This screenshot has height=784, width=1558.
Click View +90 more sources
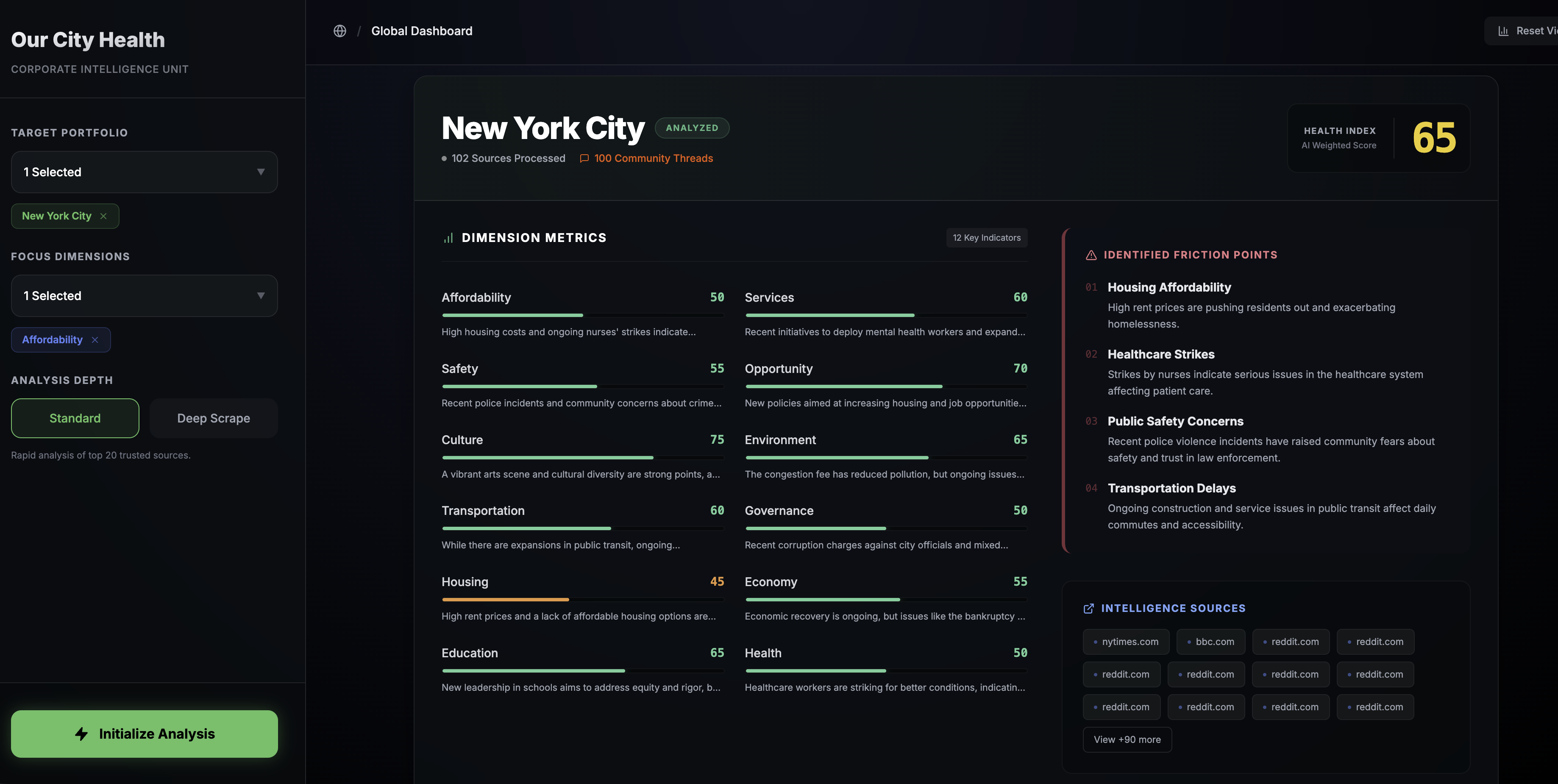pyautogui.click(x=1127, y=739)
